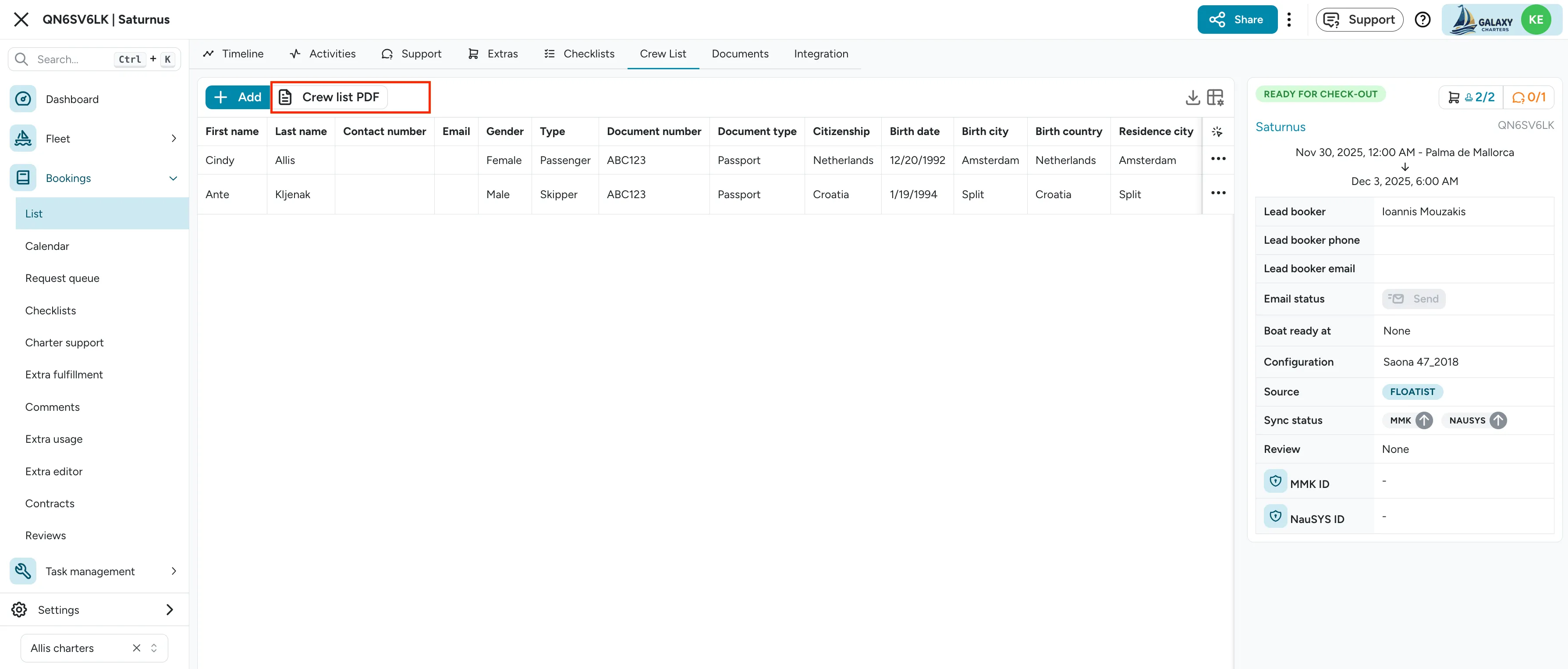
Task: Click the Crew list PDF button
Action: click(329, 97)
